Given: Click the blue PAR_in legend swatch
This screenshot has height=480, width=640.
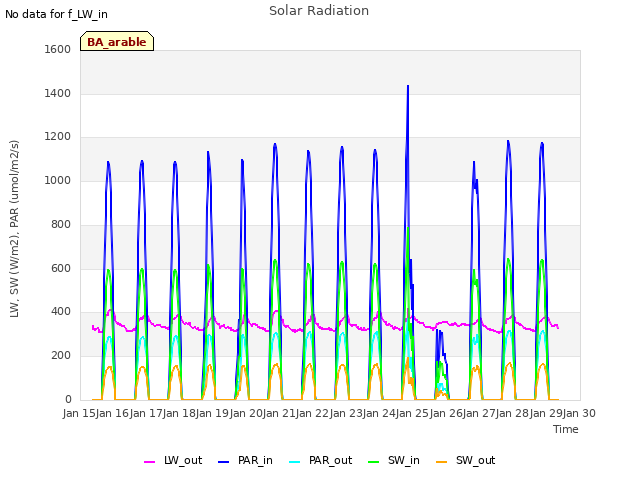Looking at the screenshot, I should pyautogui.click(x=224, y=462).
